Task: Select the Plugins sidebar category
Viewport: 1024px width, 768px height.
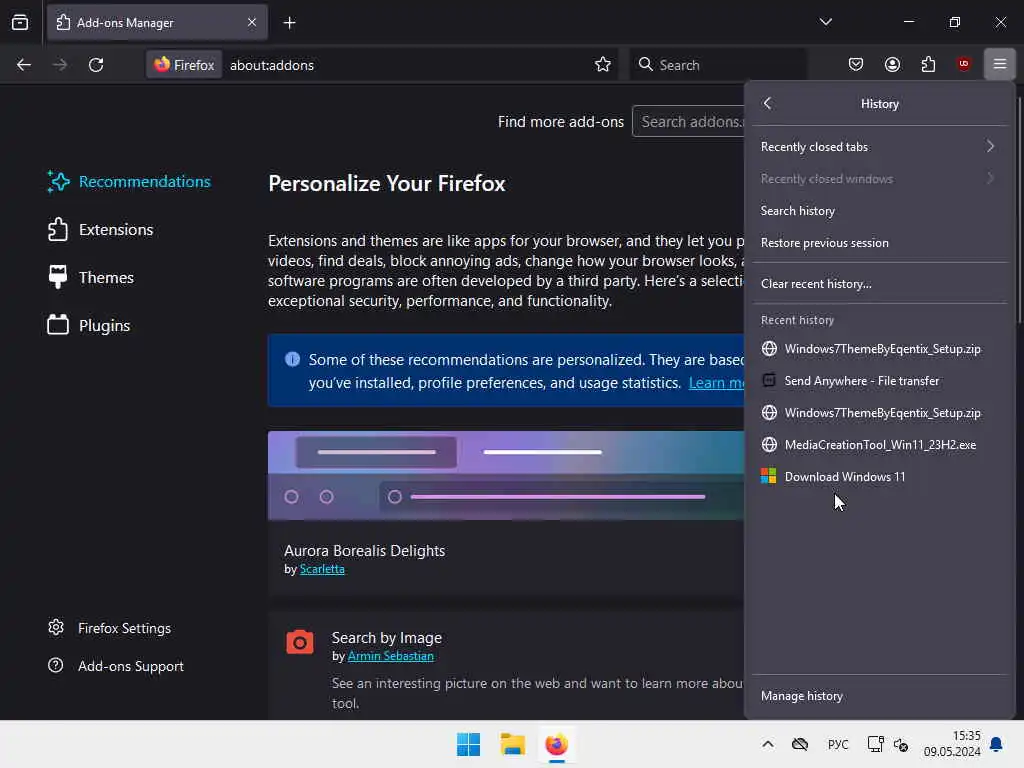Action: [89, 325]
